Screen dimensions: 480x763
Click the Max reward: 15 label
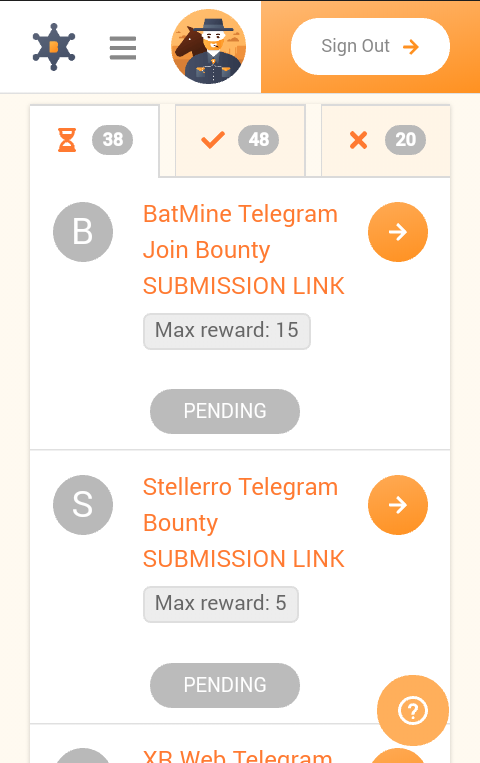point(227,331)
